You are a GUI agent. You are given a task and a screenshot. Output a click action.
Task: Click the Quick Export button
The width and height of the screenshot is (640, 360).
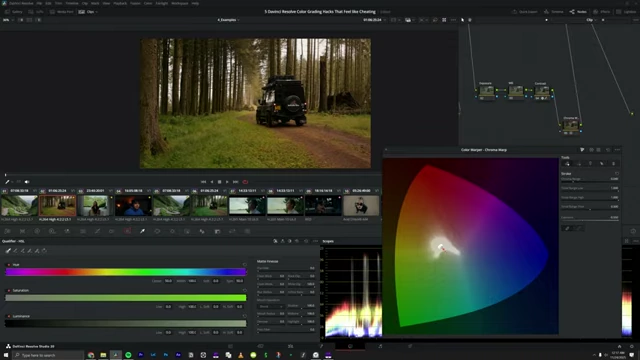[x=524, y=12]
